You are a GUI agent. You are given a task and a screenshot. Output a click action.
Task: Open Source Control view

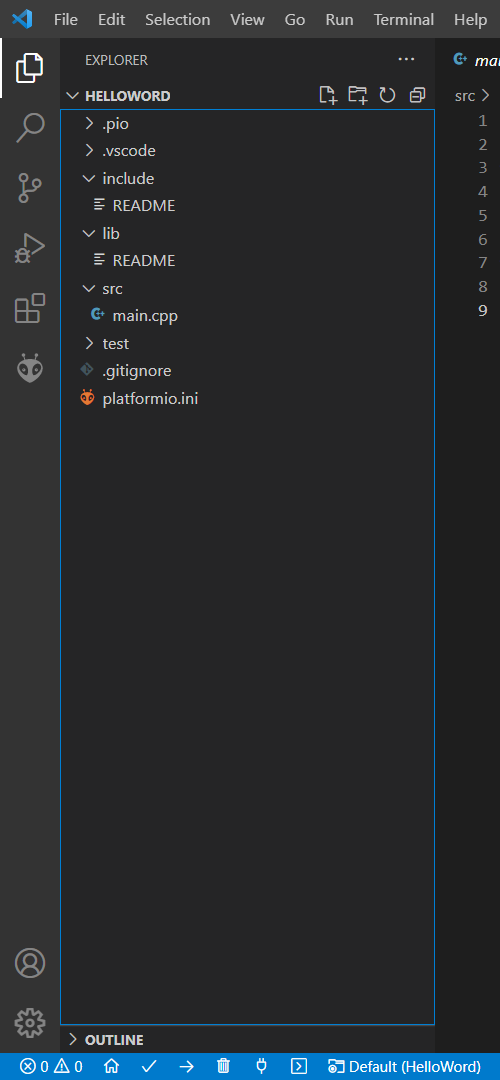(30, 187)
